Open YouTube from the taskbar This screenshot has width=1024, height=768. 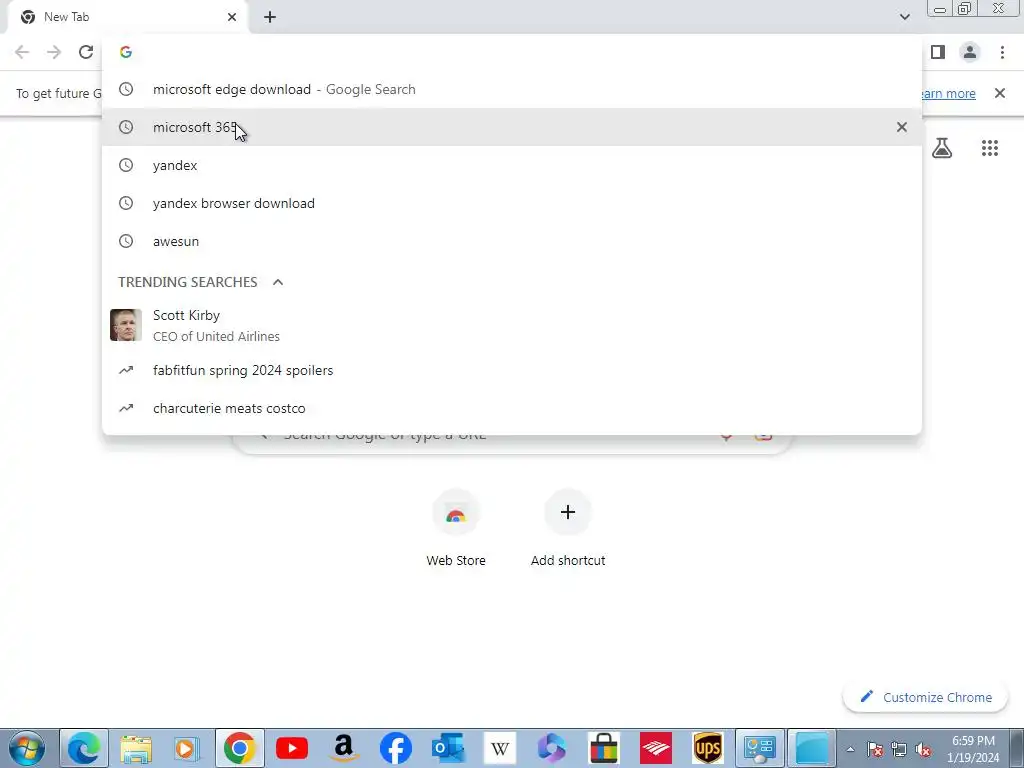click(292, 748)
